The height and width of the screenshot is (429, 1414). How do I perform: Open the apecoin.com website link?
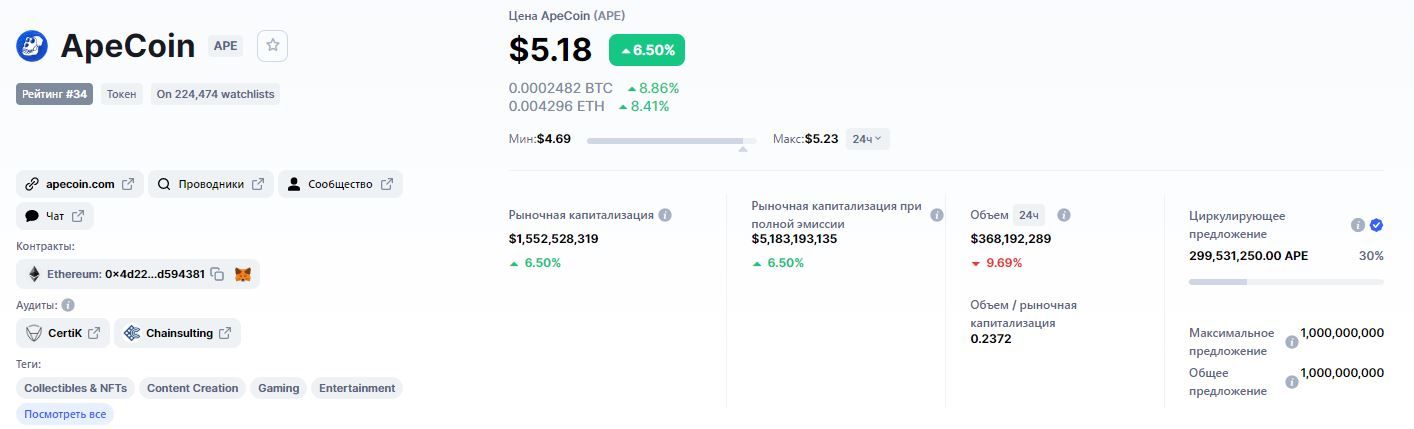[80, 184]
